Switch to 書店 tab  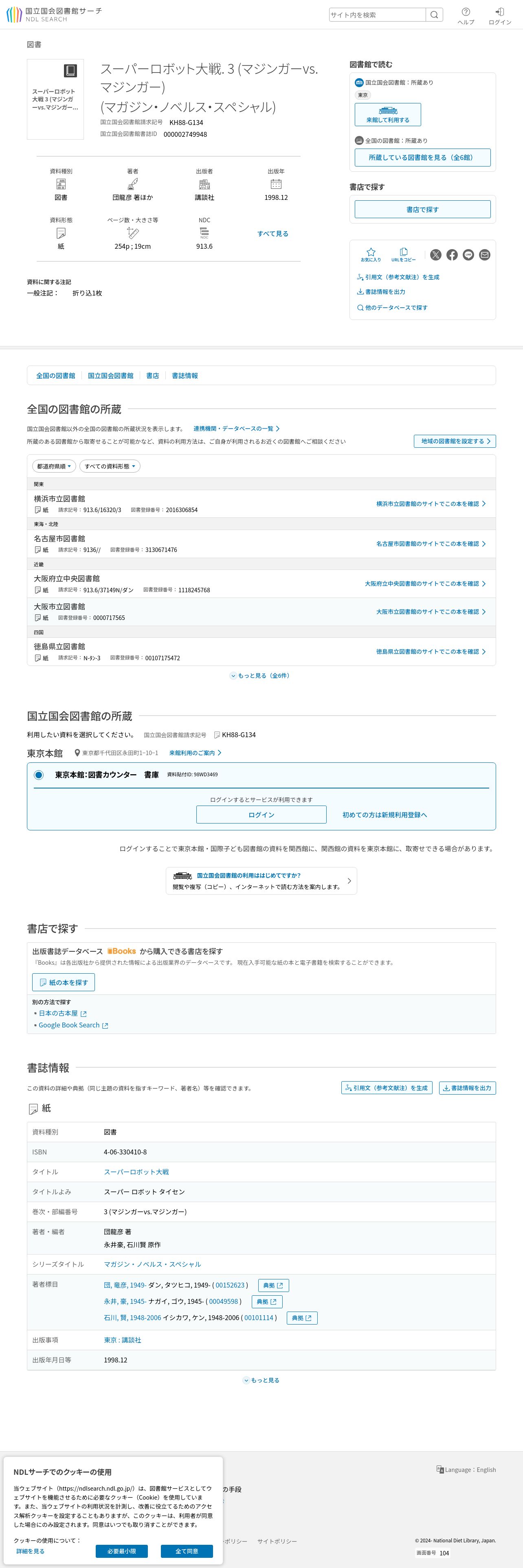pos(152,376)
